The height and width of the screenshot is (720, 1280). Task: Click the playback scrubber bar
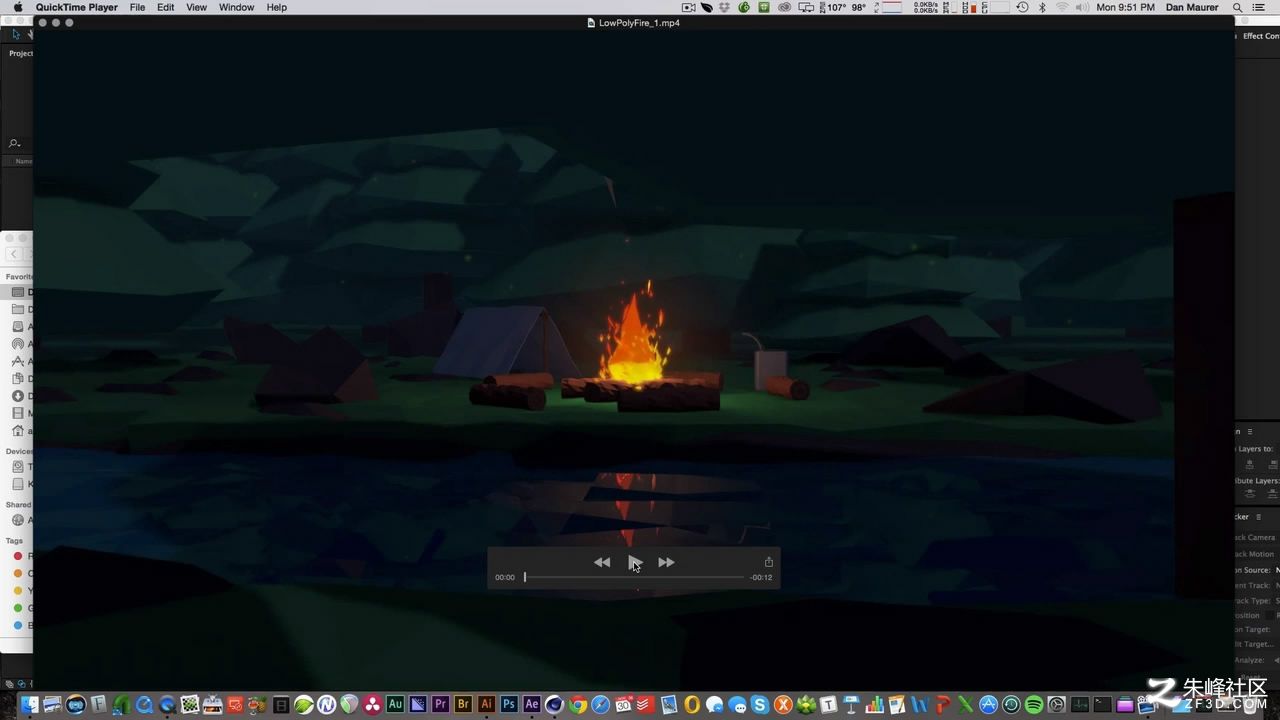[x=634, y=577]
